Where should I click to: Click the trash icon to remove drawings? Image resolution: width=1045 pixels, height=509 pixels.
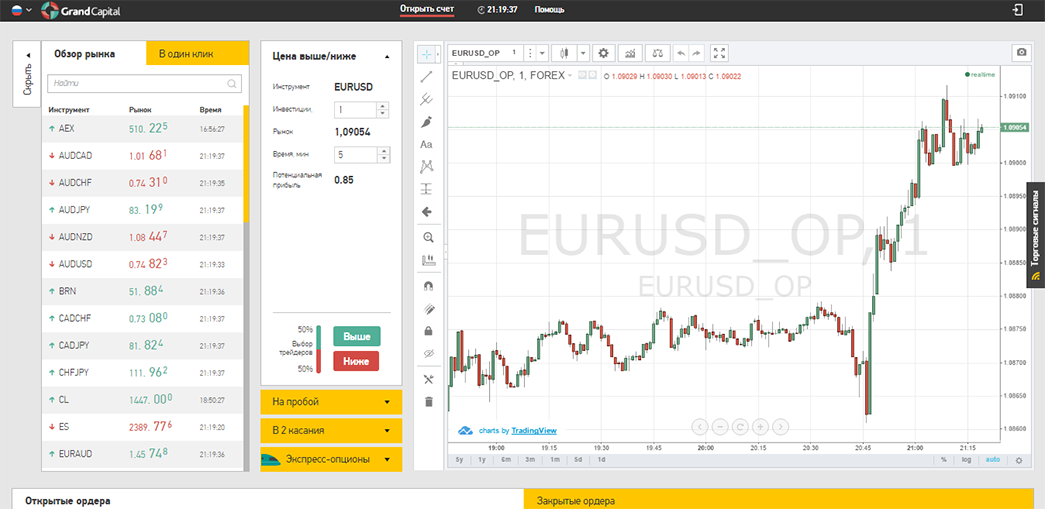point(428,402)
